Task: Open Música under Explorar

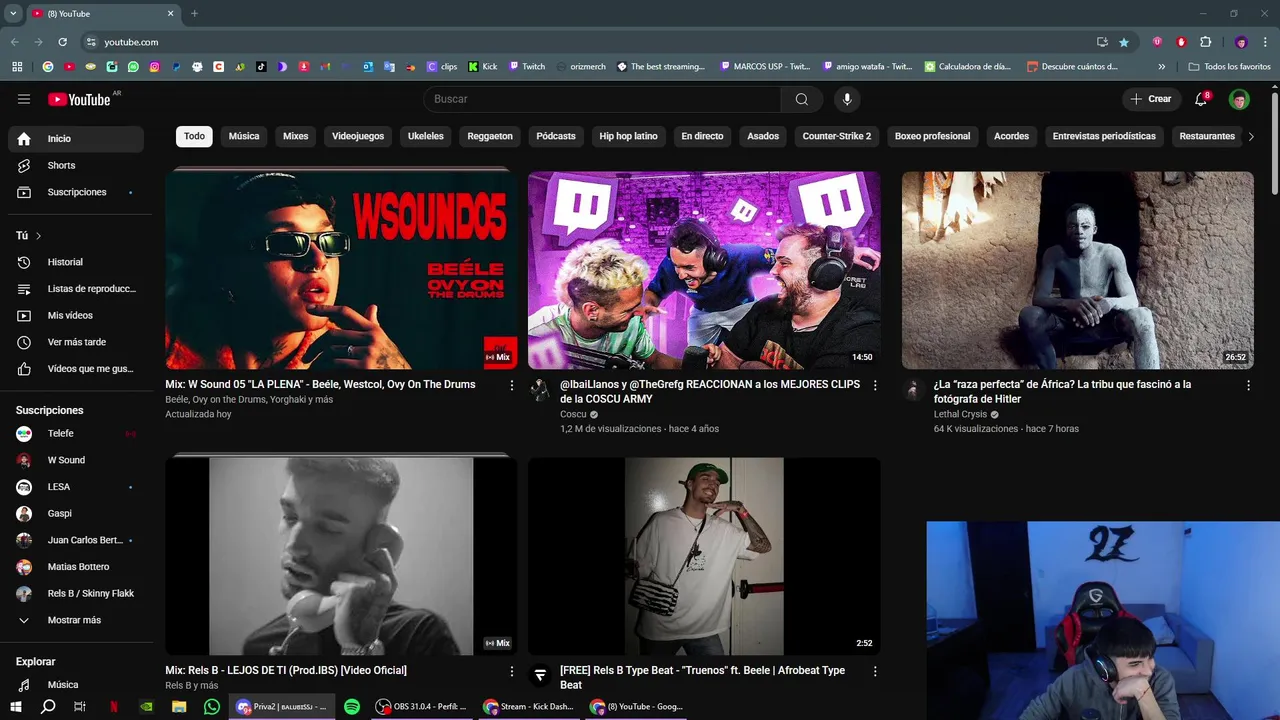Action: click(x=76, y=685)
